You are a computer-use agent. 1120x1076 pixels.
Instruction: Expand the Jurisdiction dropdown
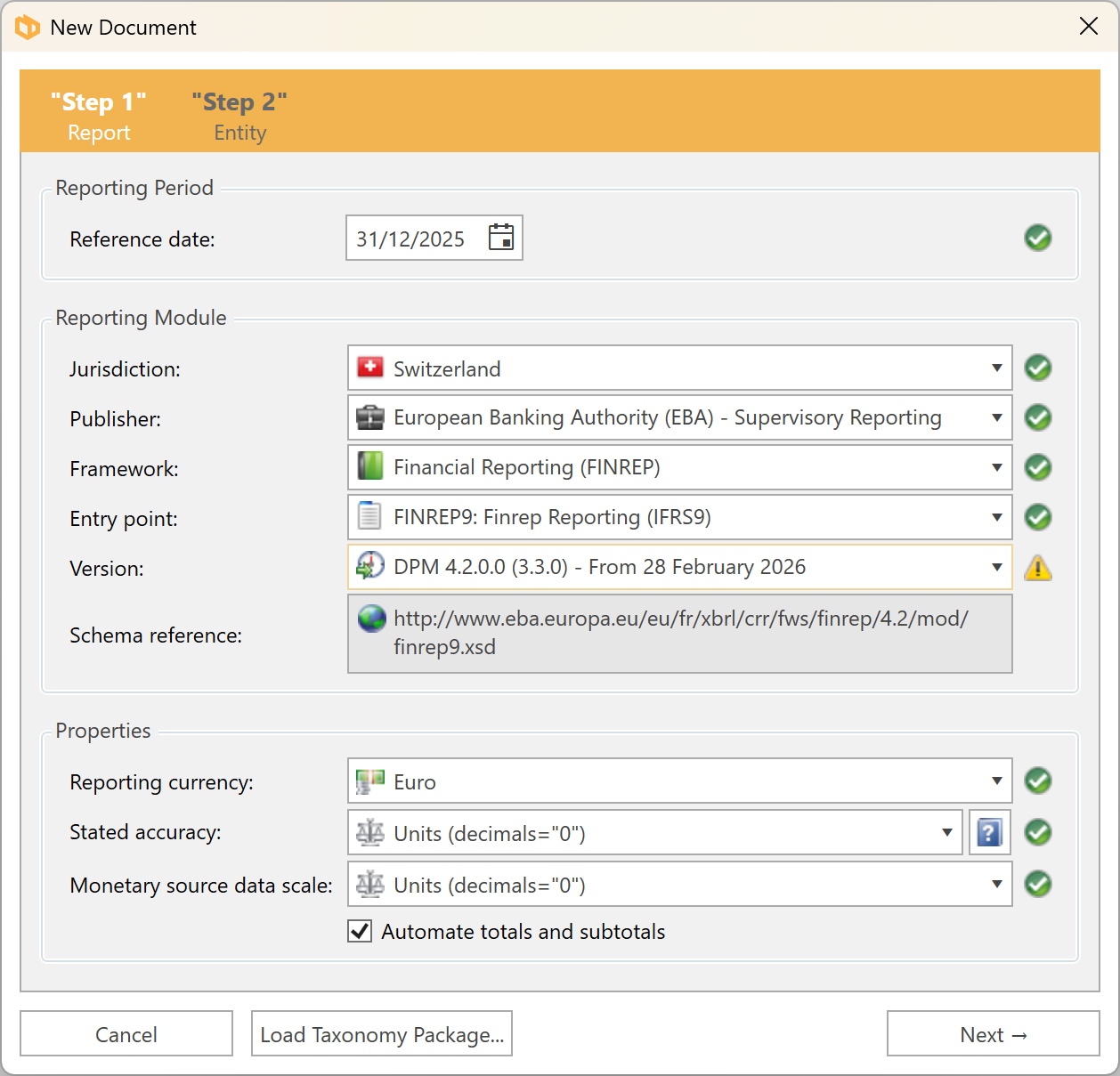pyautogui.click(x=996, y=368)
